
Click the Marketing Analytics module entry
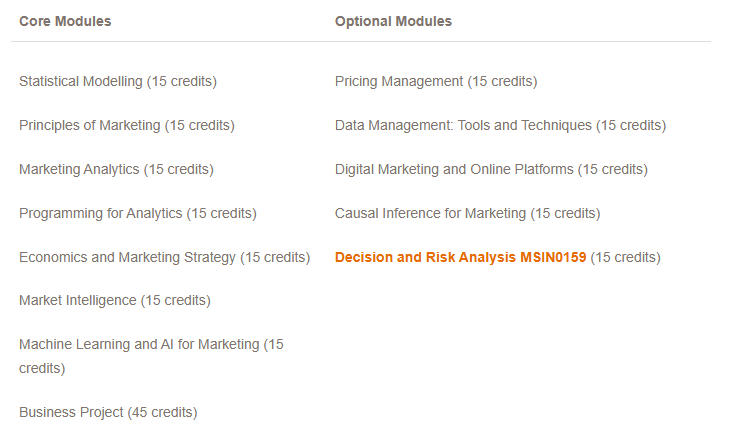click(x=116, y=169)
